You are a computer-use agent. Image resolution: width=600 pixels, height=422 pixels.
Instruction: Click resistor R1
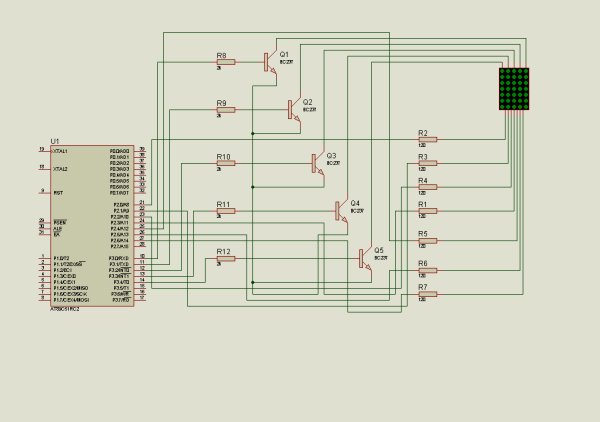pyautogui.click(x=428, y=211)
